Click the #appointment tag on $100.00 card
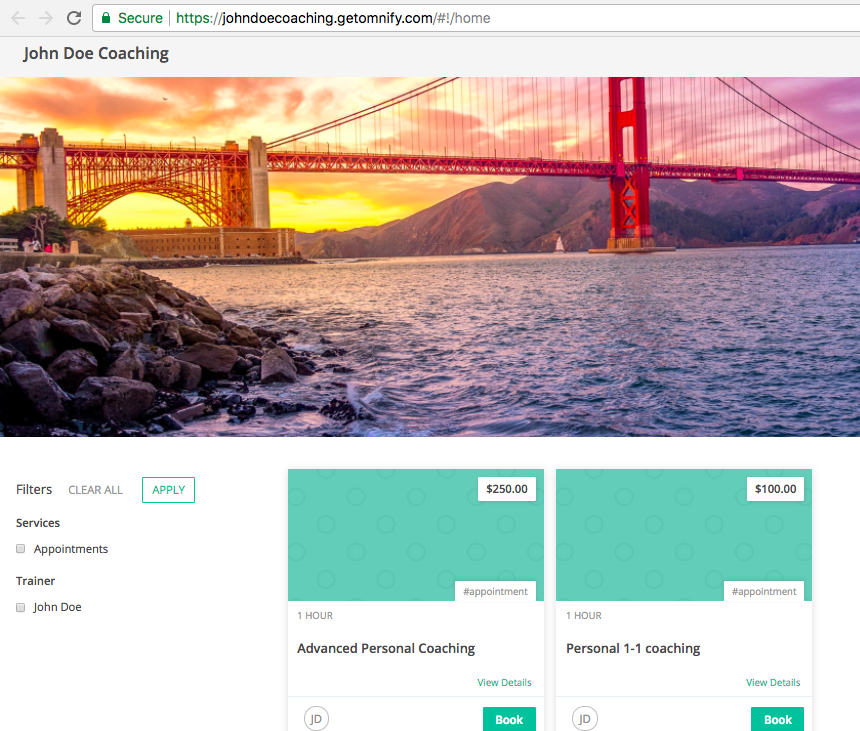The image size is (860, 731). coord(764,591)
